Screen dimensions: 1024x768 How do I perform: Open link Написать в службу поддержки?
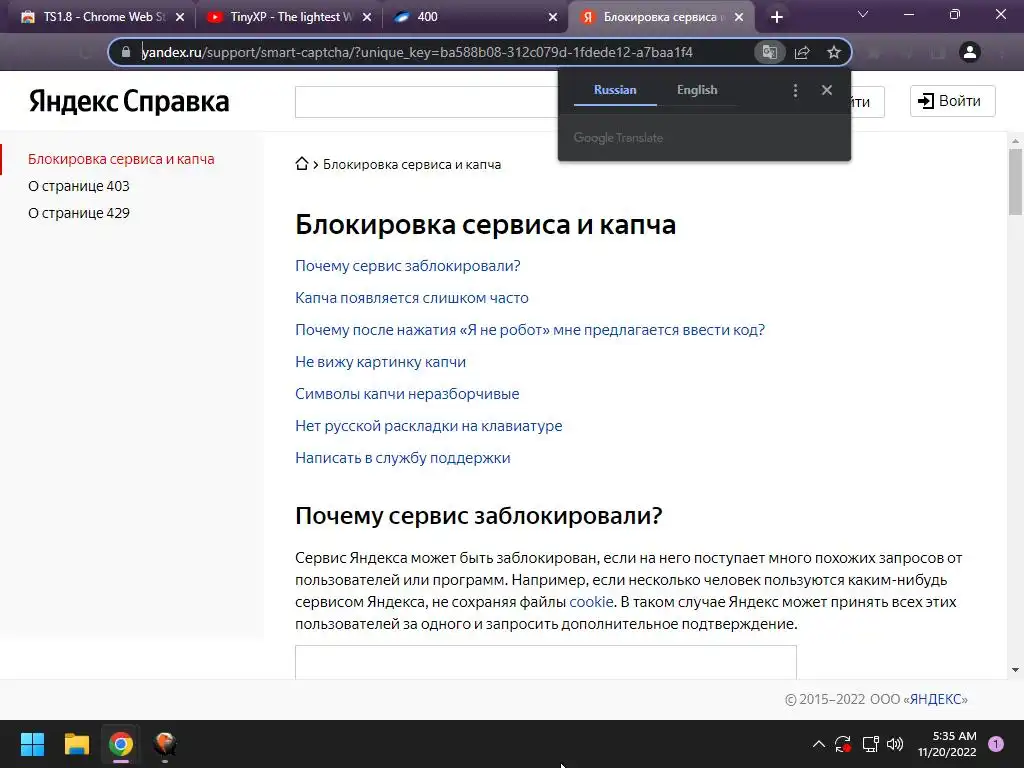[402, 458]
